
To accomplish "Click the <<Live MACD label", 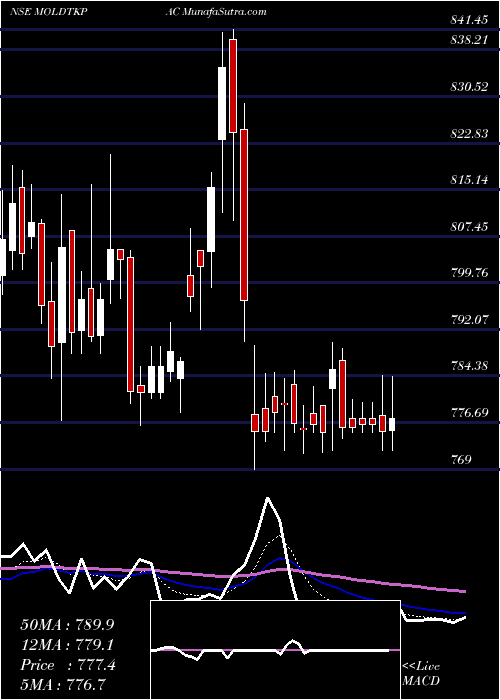I will [x=421, y=673].
